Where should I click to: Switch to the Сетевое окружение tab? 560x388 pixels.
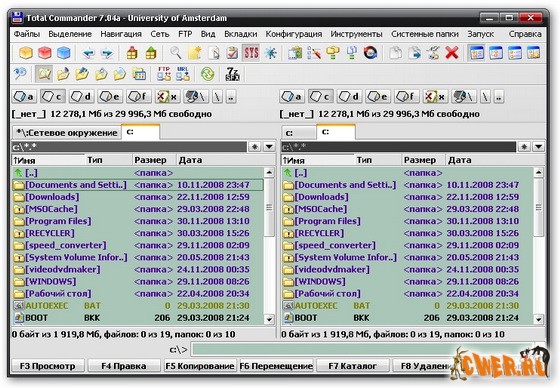click(66, 133)
